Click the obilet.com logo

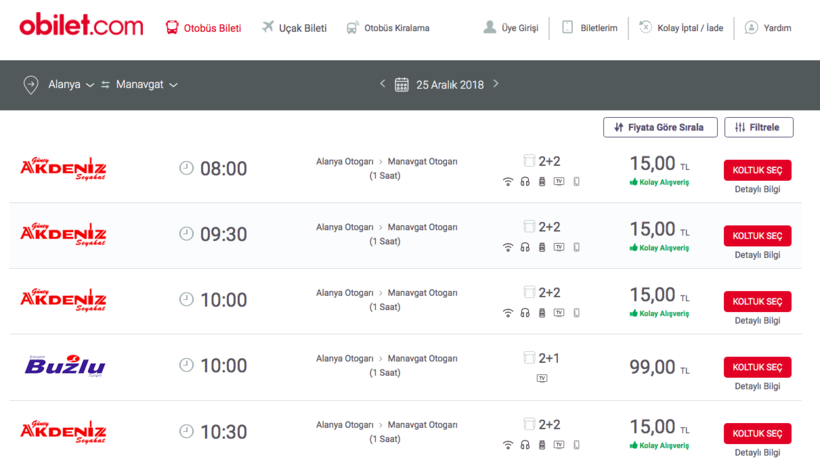click(x=80, y=27)
